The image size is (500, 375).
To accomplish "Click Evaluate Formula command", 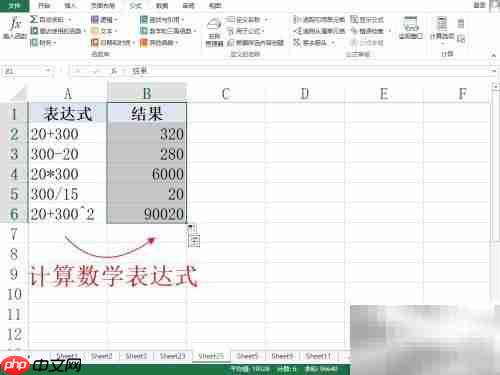I will pos(367,43).
